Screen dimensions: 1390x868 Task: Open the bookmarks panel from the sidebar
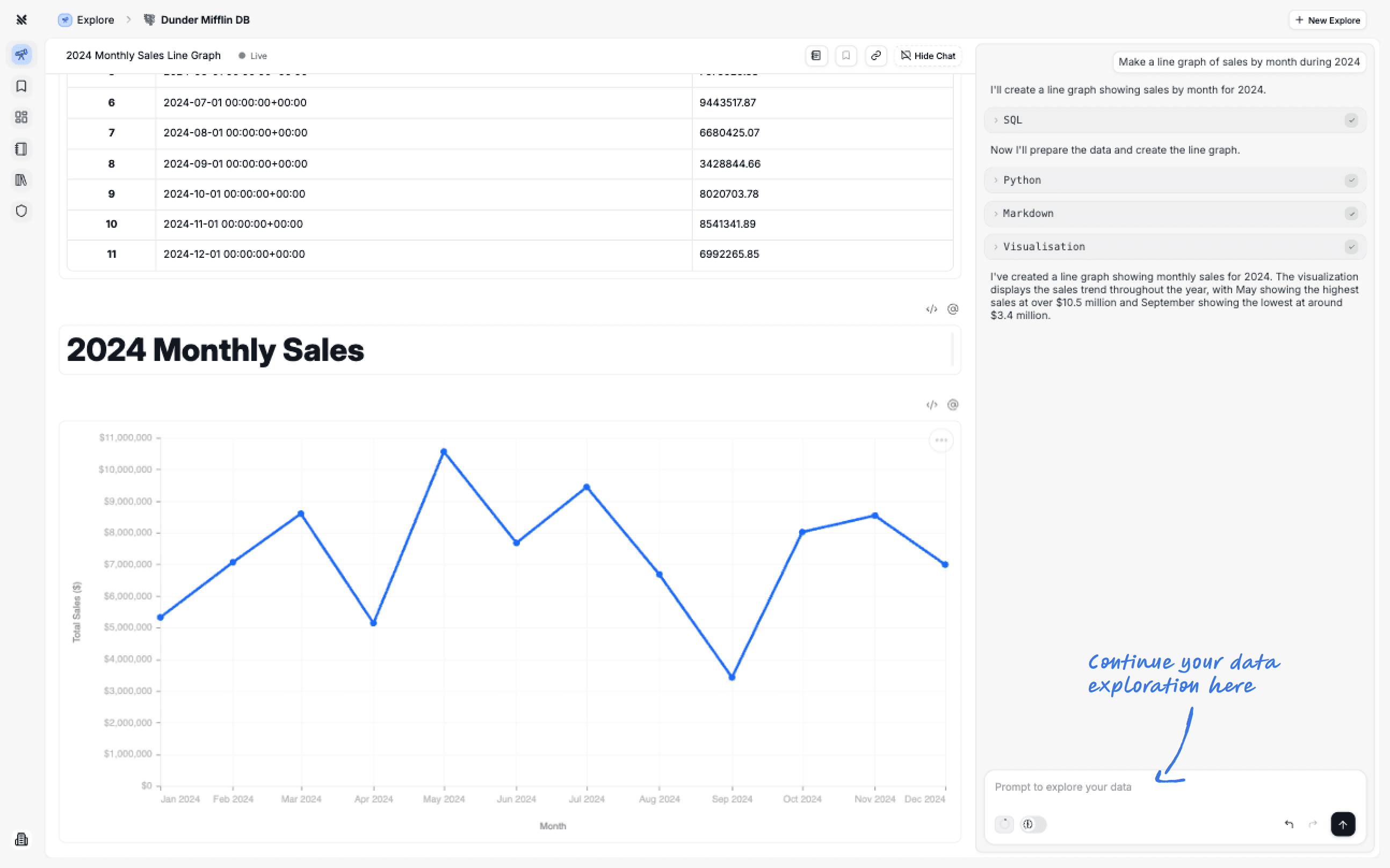coord(21,86)
